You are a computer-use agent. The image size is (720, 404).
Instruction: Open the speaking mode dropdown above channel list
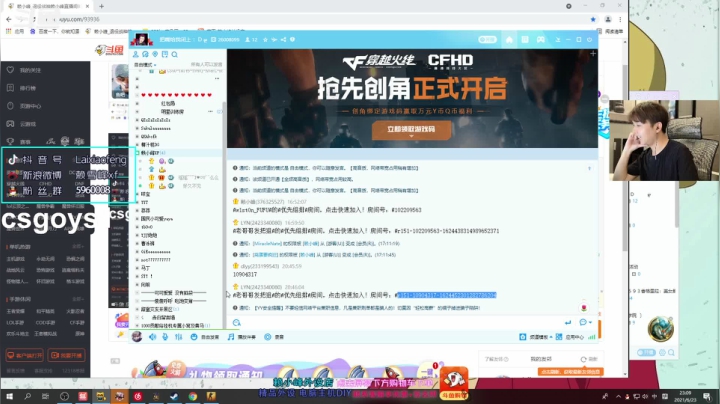click(145, 65)
